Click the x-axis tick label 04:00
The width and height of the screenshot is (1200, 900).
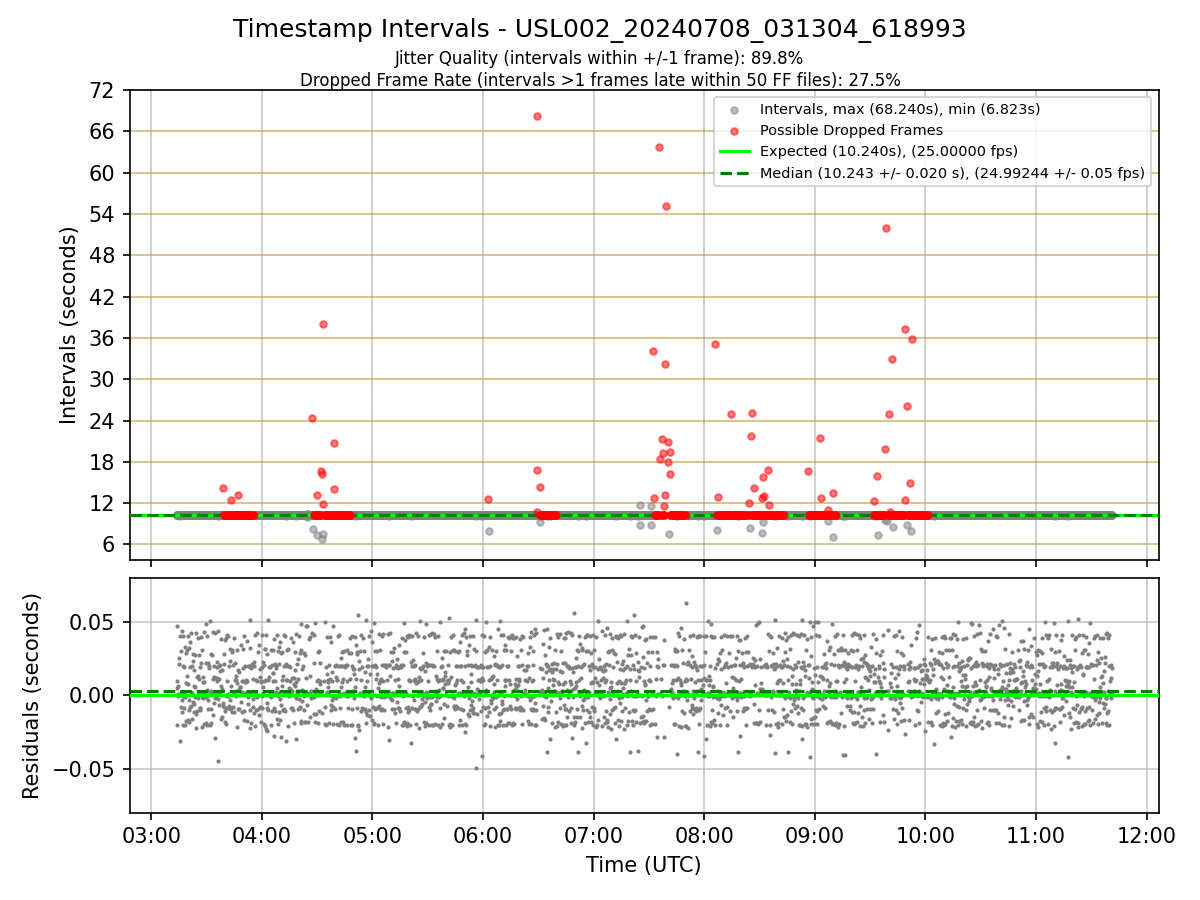[262, 834]
